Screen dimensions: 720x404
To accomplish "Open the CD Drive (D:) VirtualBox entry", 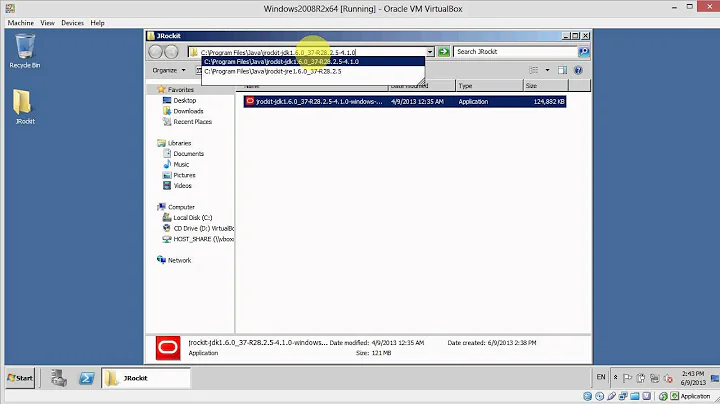I will pos(198,228).
